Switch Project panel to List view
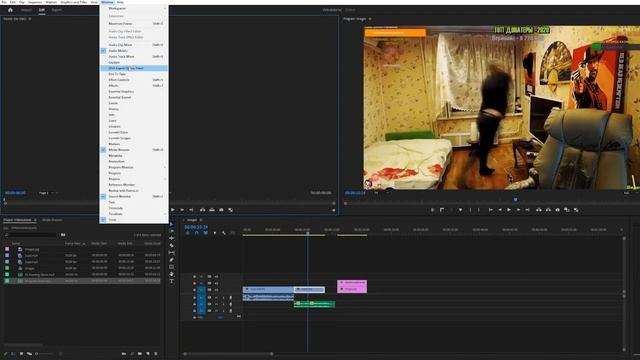The image size is (640, 360). click(x=13, y=353)
